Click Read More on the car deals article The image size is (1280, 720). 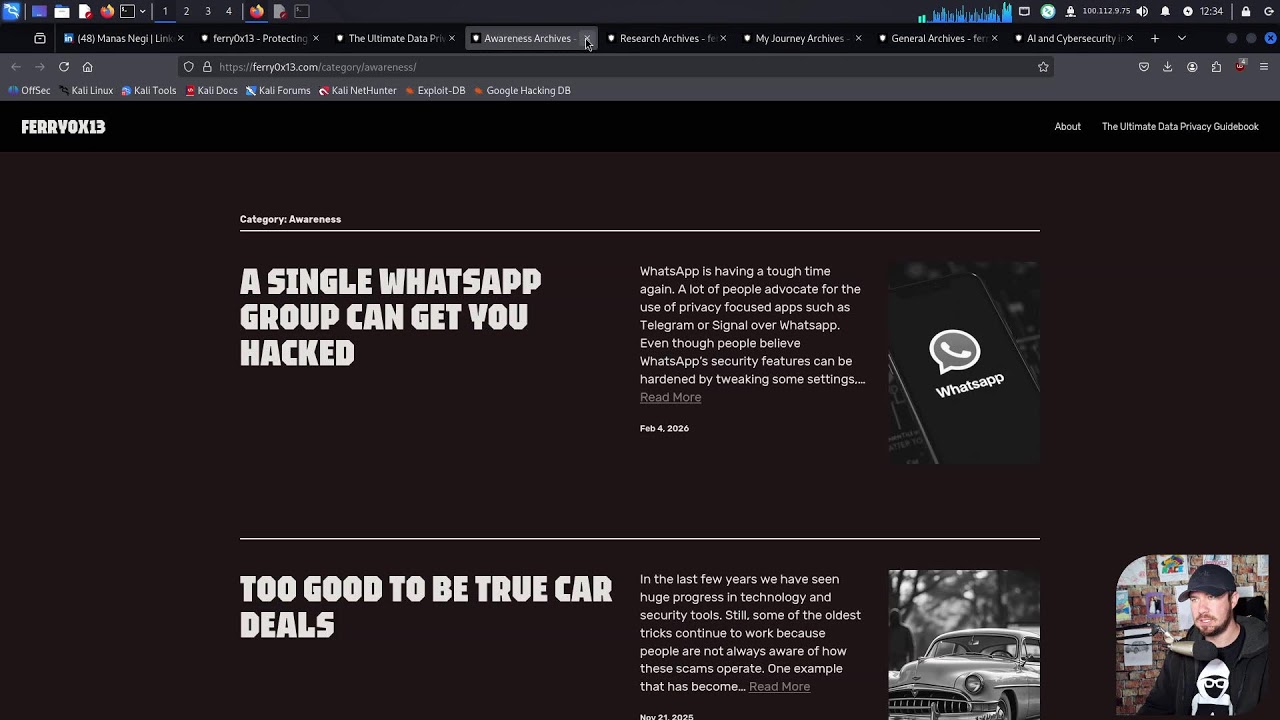pyautogui.click(x=779, y=687)
